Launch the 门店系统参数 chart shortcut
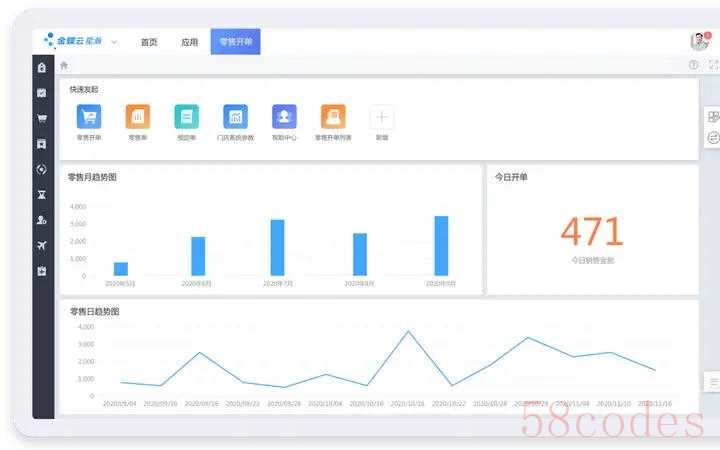The height and width of the screenshot is (450, 720). 236,117
